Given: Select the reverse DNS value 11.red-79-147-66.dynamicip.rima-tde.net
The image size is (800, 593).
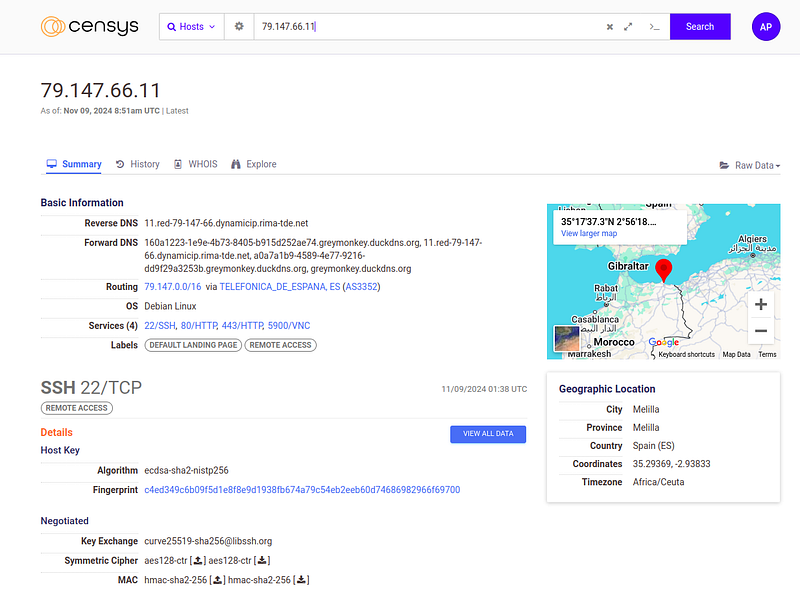Looking at the screenshot, I should click(226, 223).
